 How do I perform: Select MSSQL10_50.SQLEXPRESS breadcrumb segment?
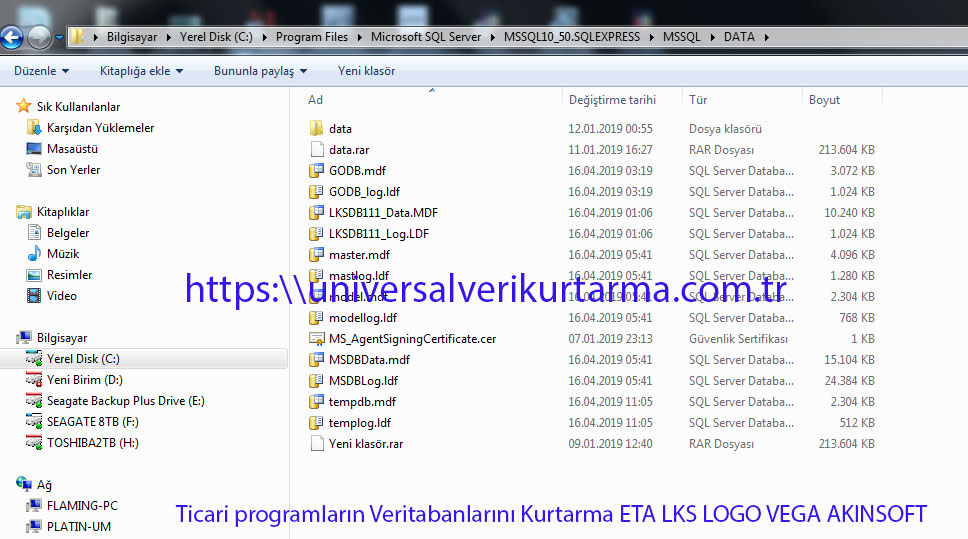[x=572, y=37]
